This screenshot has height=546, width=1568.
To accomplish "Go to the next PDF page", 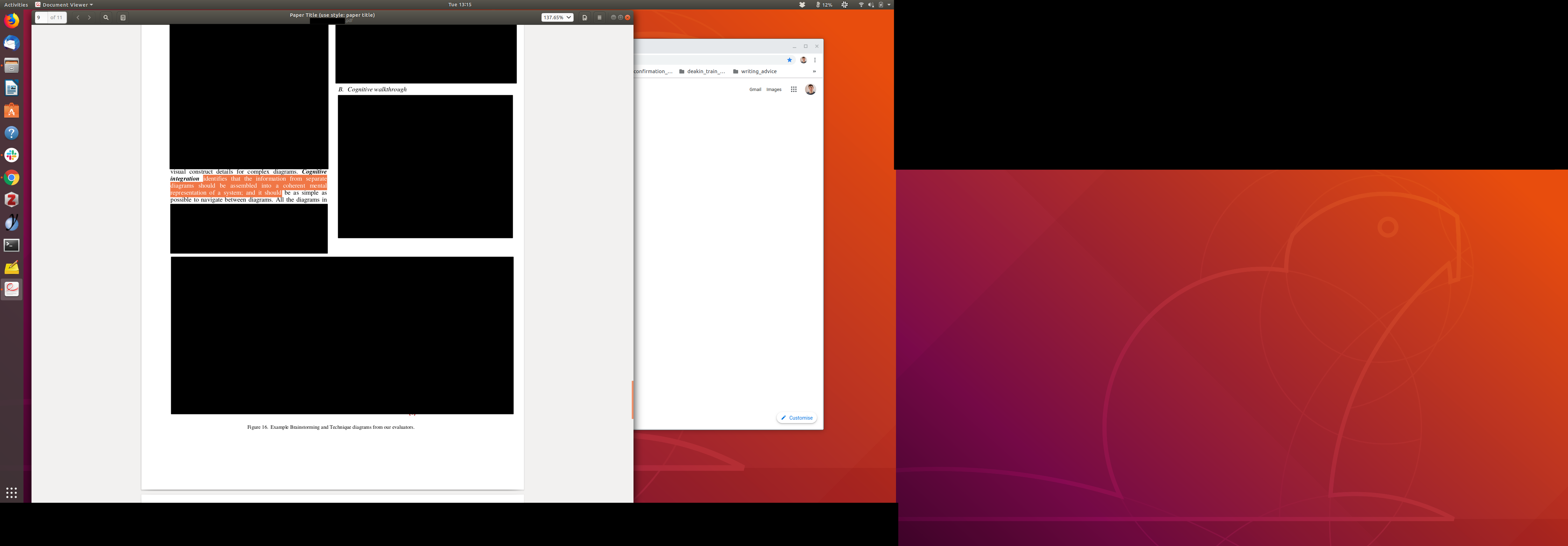I will click(90, 17).
